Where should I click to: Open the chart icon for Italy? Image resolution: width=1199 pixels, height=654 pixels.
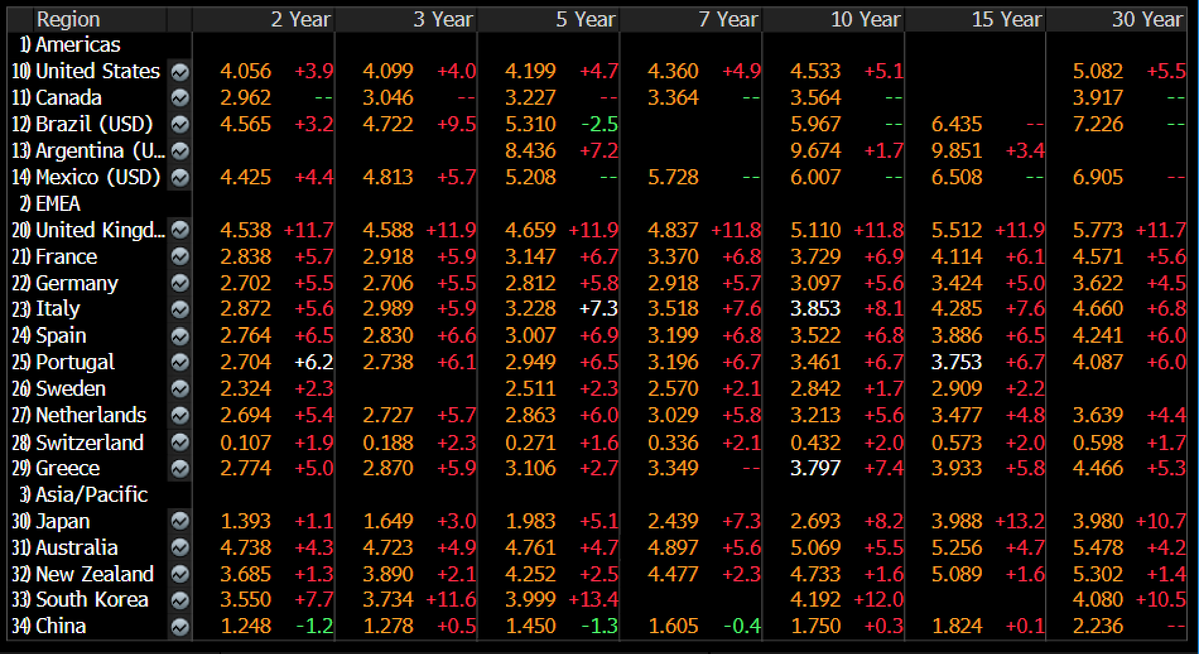(180, 310)
